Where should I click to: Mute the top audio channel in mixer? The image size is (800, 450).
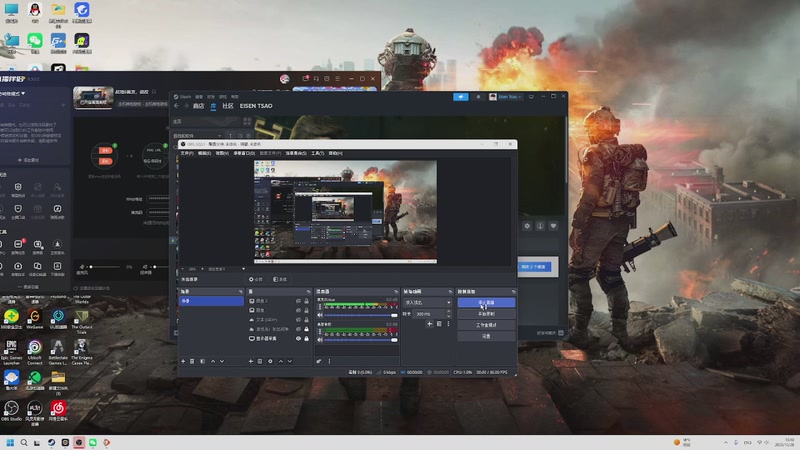(320, 315)
